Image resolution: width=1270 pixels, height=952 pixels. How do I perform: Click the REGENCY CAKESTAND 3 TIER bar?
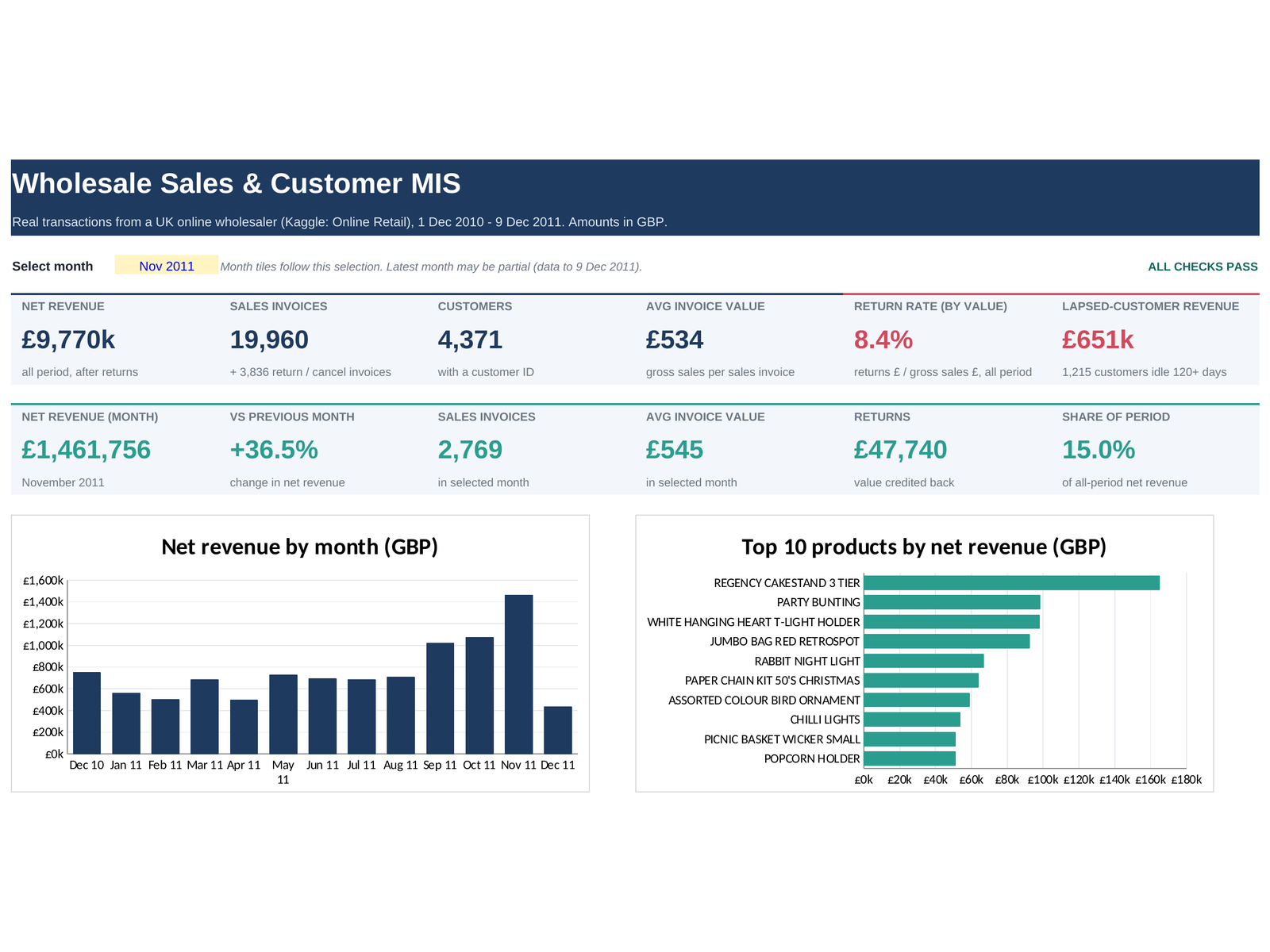pos(1011,583)
